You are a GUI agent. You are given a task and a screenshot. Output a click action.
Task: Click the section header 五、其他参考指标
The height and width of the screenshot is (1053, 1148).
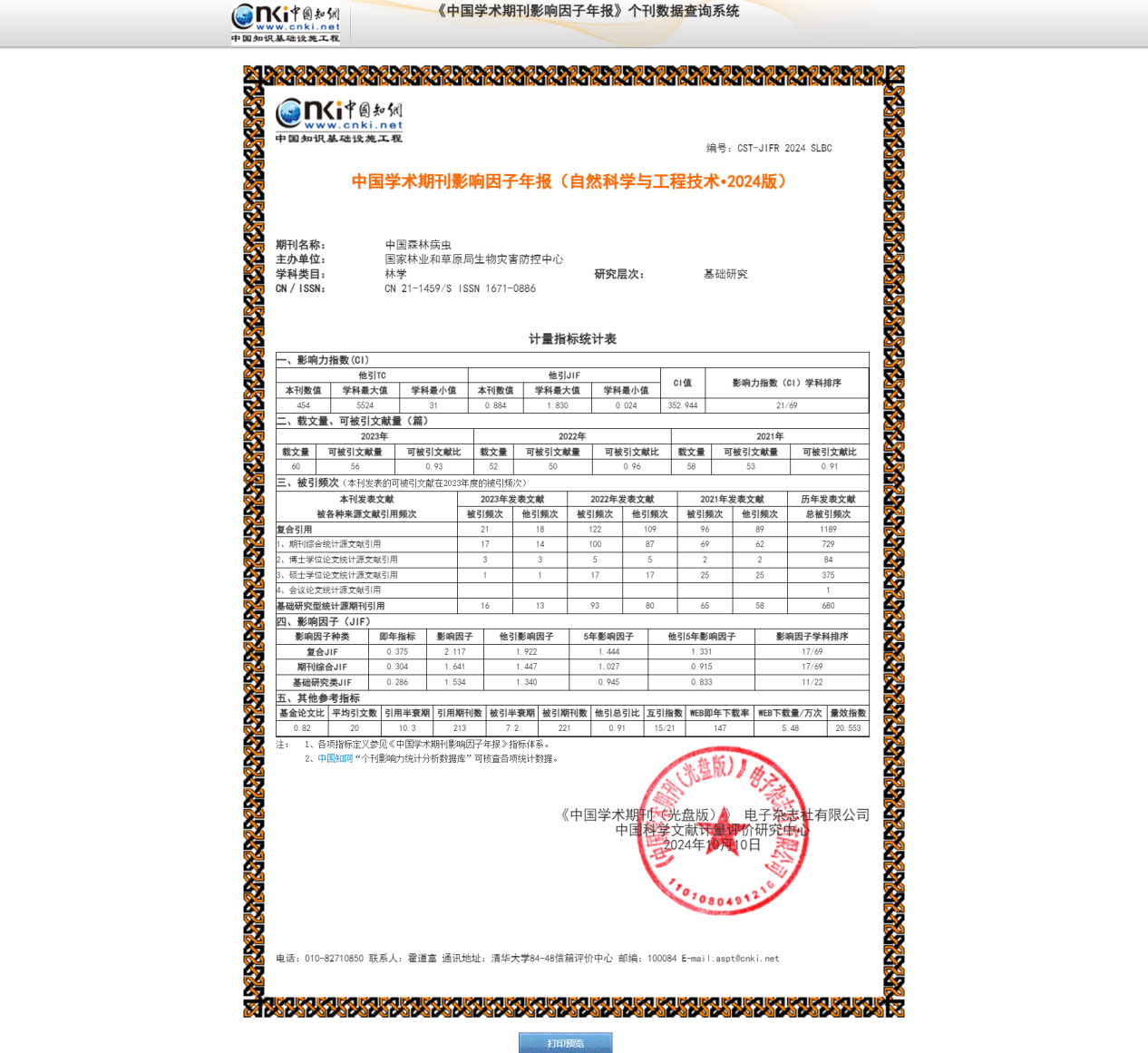tap(318, 697)
